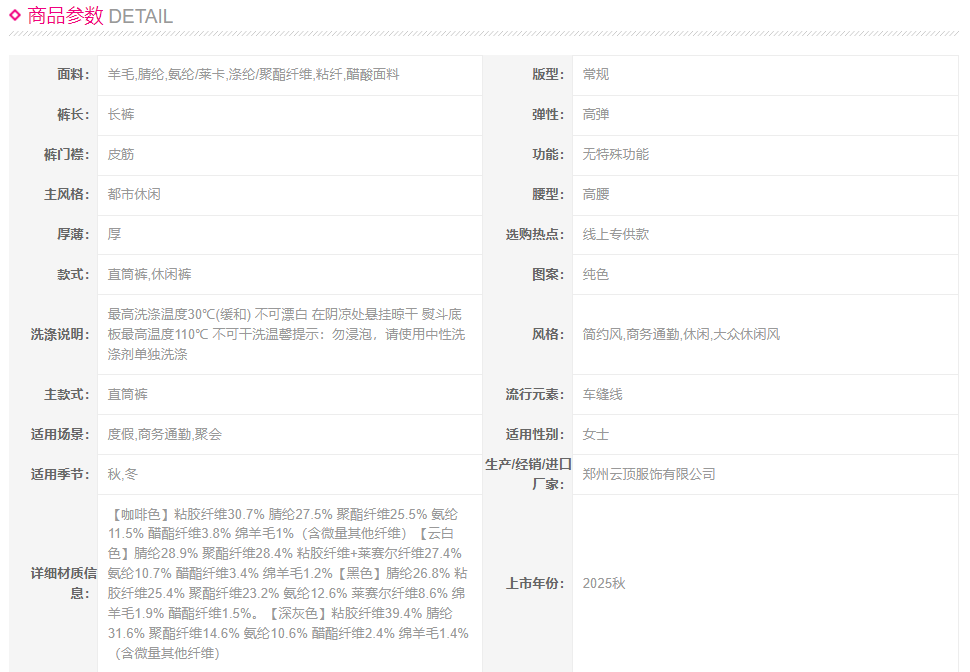This screenshot has height=672, width=970.
Task: Select the 功能 label
Action: (x=548, y=155)
